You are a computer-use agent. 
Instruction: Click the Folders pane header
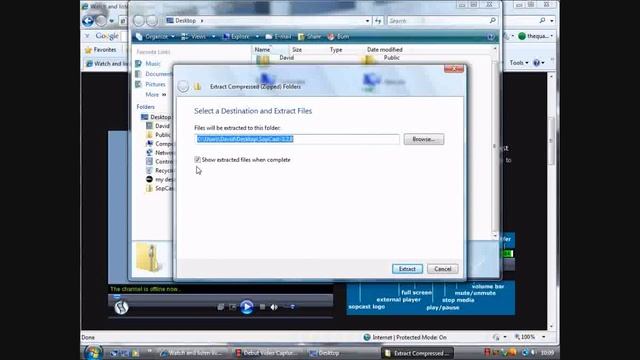pos(146,107)
